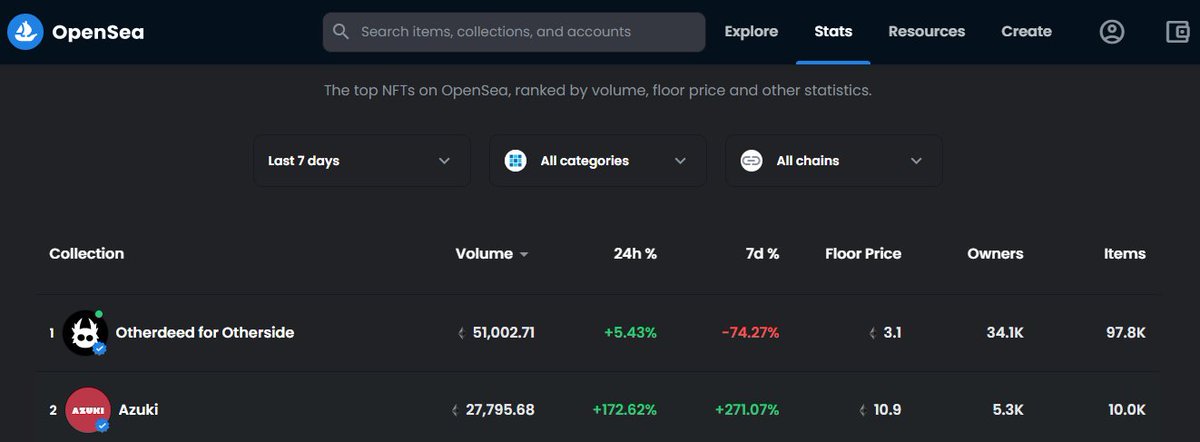Open the Explore menu

[x=751, y=32]
